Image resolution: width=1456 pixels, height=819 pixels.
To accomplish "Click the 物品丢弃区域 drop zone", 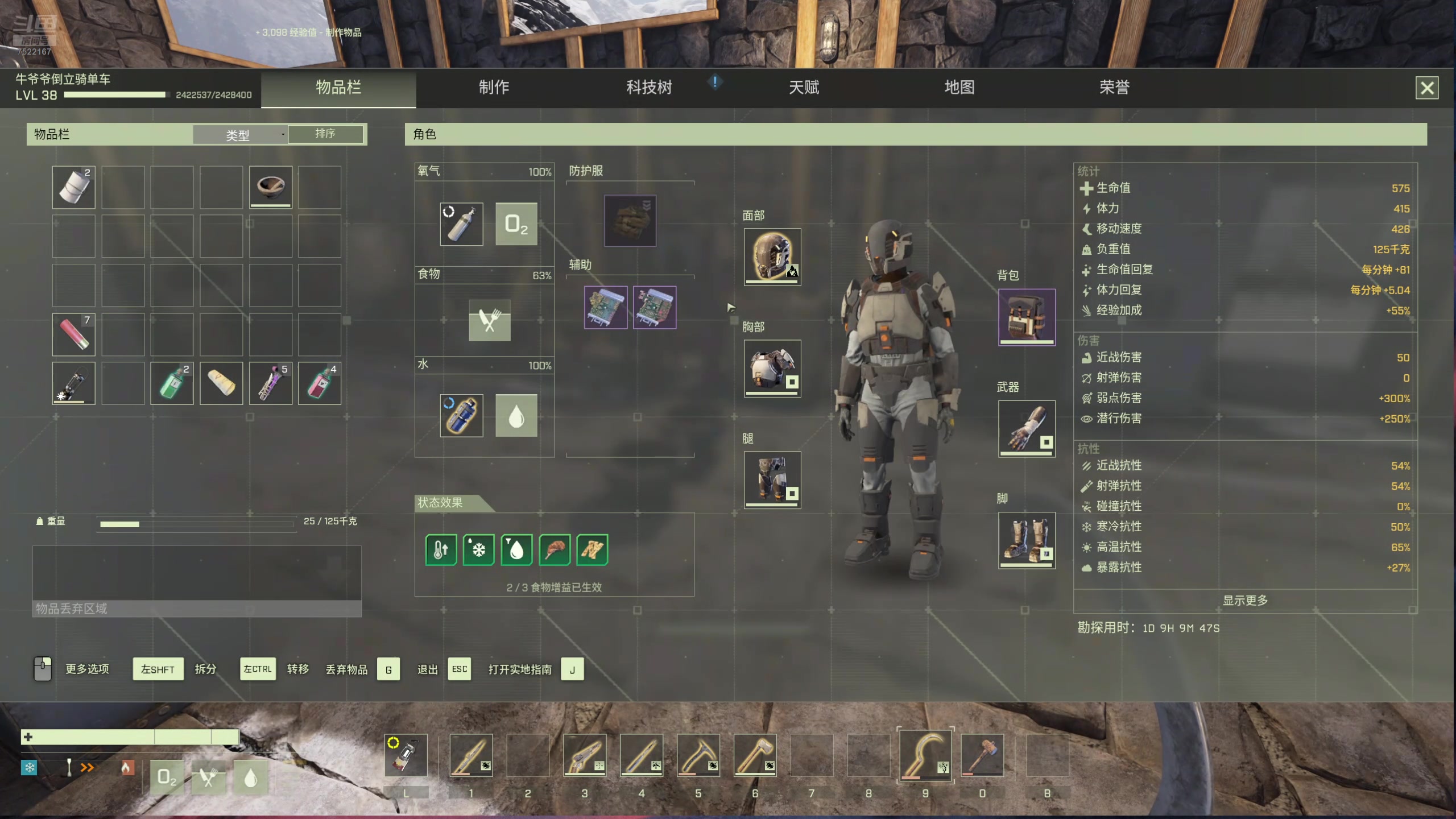I will (197, 581).
